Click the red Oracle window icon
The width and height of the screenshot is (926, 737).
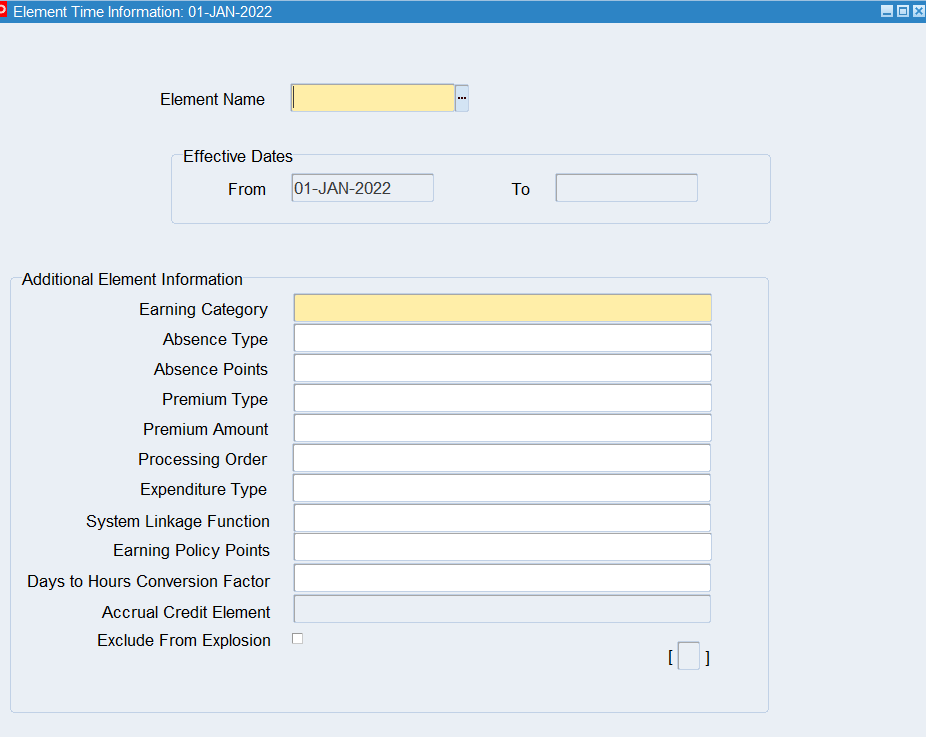tap(4, 11)
